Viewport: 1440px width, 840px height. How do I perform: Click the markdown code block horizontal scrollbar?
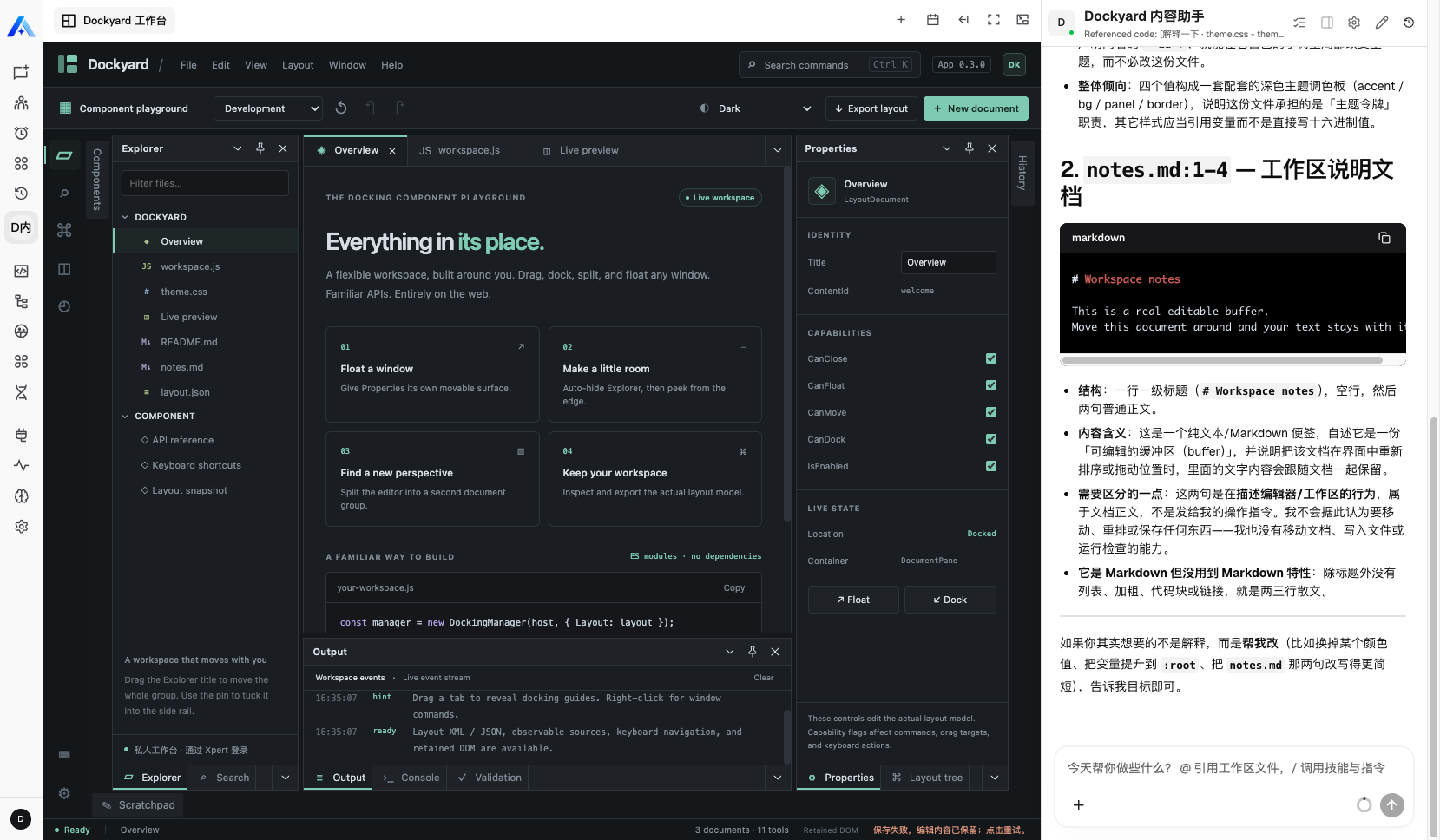[1221, 359]
